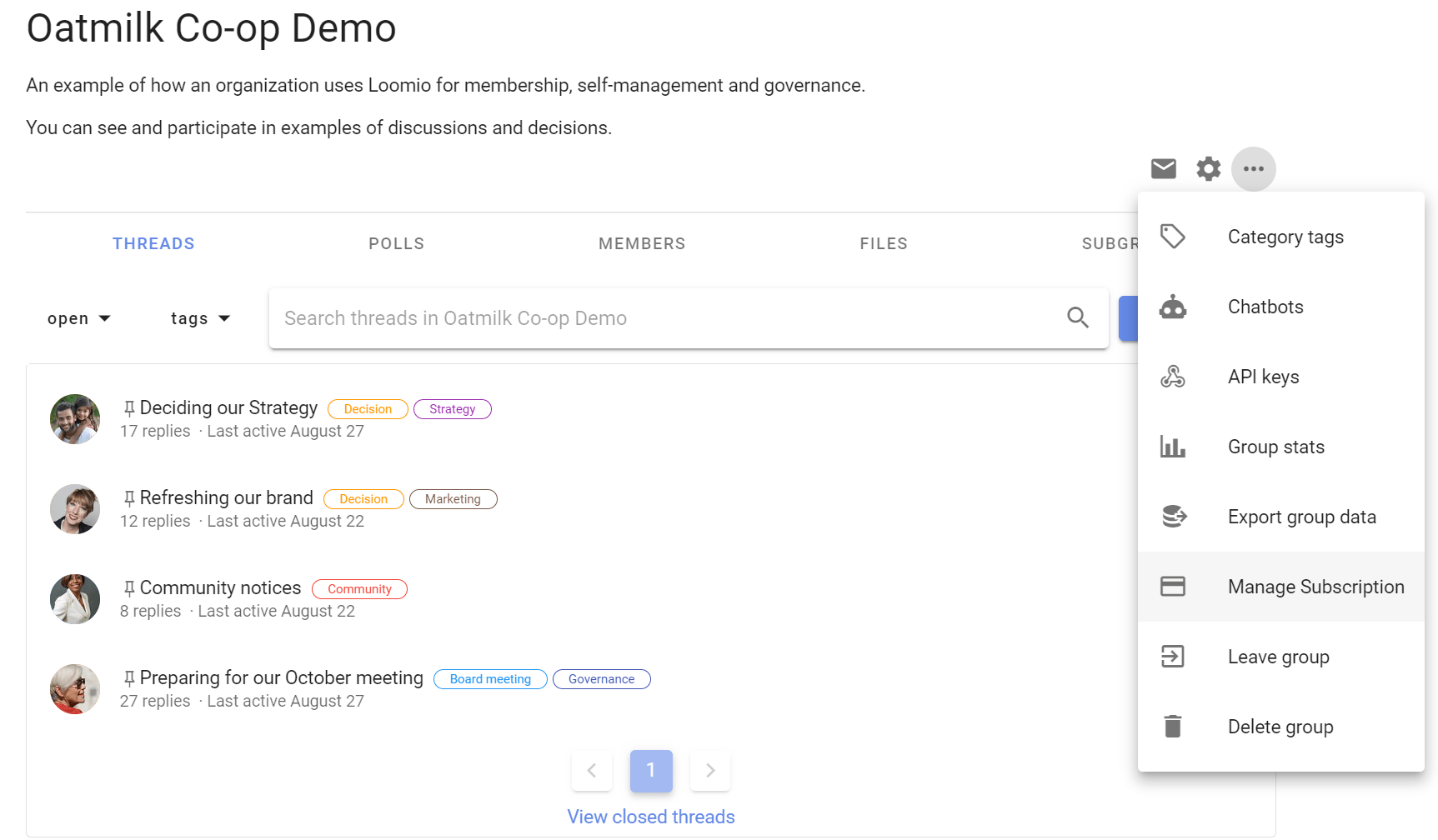Click the Group stats bar chart icon
Image resolution: width=1438 pixels, height=840 pixels.
[x=1173, y=447]
